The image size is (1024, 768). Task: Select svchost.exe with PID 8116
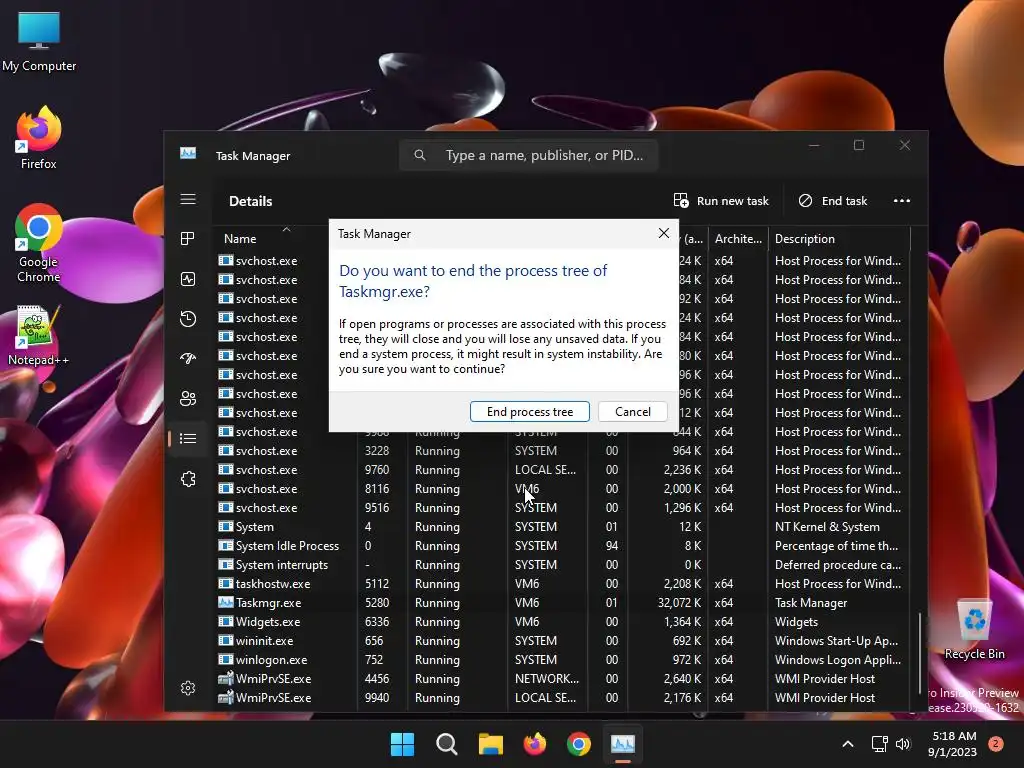[x=562, y=488]
